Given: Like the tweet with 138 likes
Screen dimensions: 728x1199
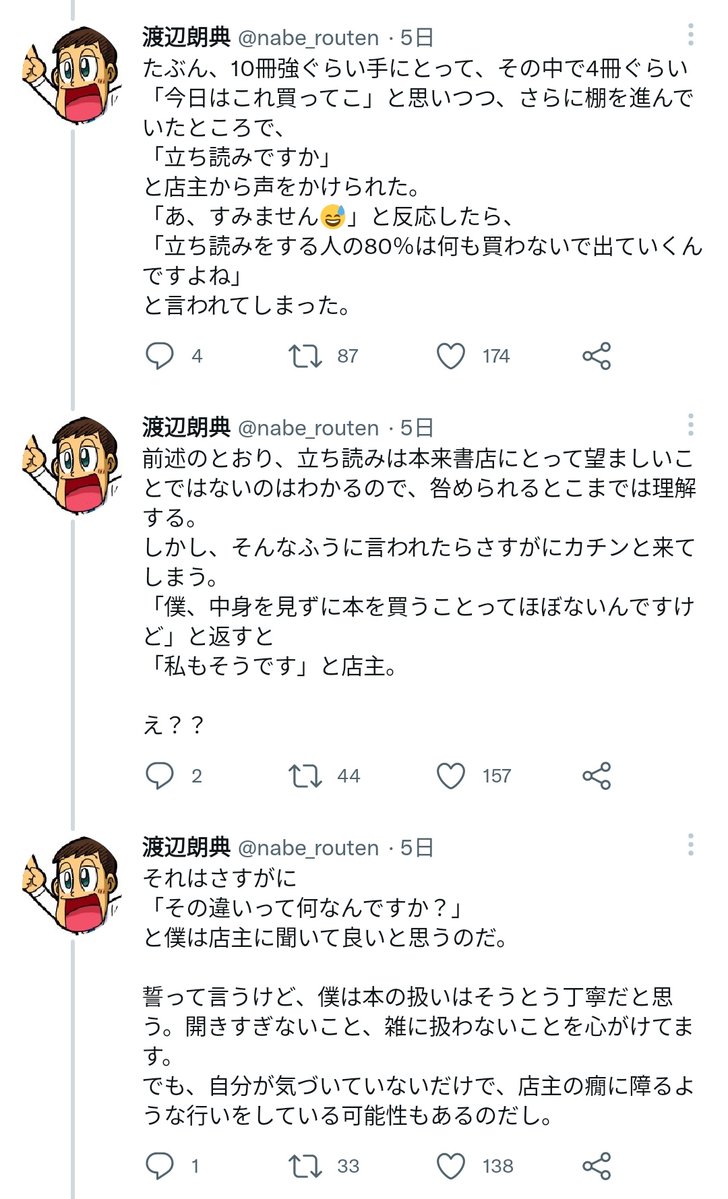Looking at the screenshot, I should tap(452, 1166).
